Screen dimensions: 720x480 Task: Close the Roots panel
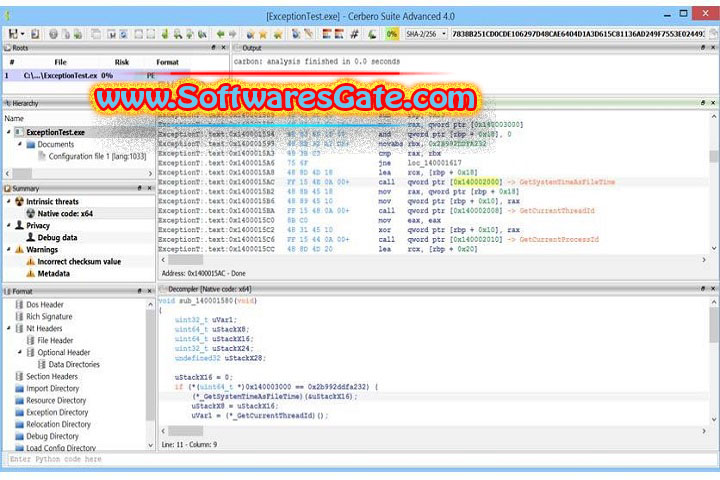pyautogui.click(x=224, y=47)
